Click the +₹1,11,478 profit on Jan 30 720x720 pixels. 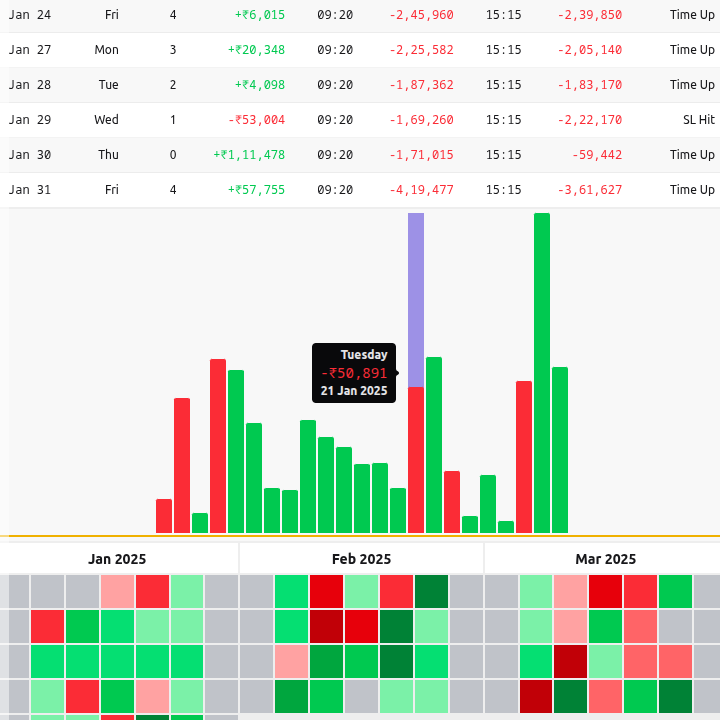(249, 155)
